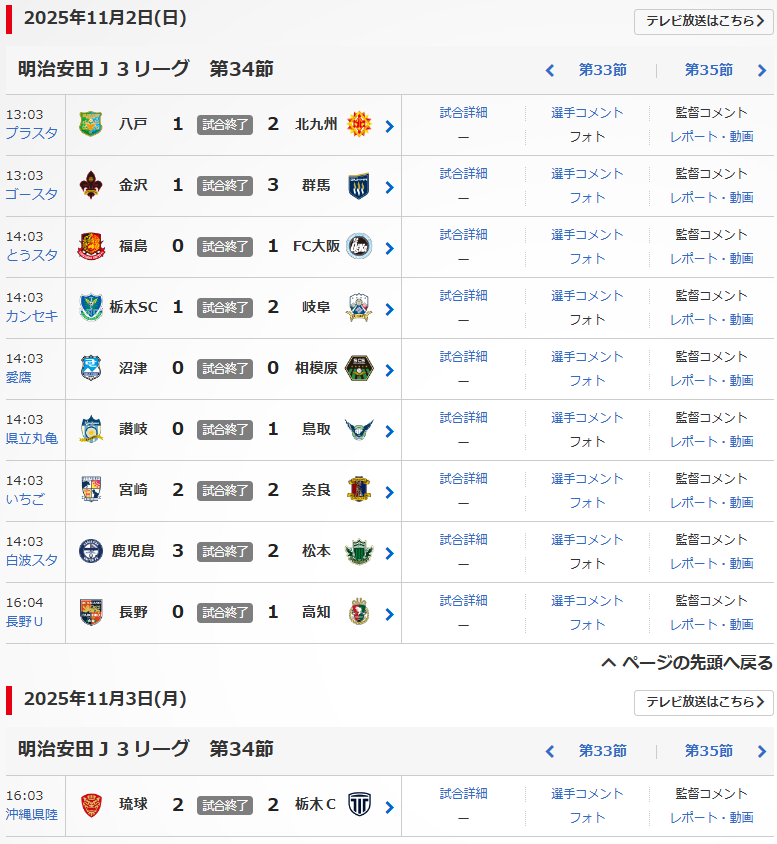The width and height of the screenshot is (777, 844).
Task: Click the Giravanz Kitakyushu team crest
Action: point(359,125)
